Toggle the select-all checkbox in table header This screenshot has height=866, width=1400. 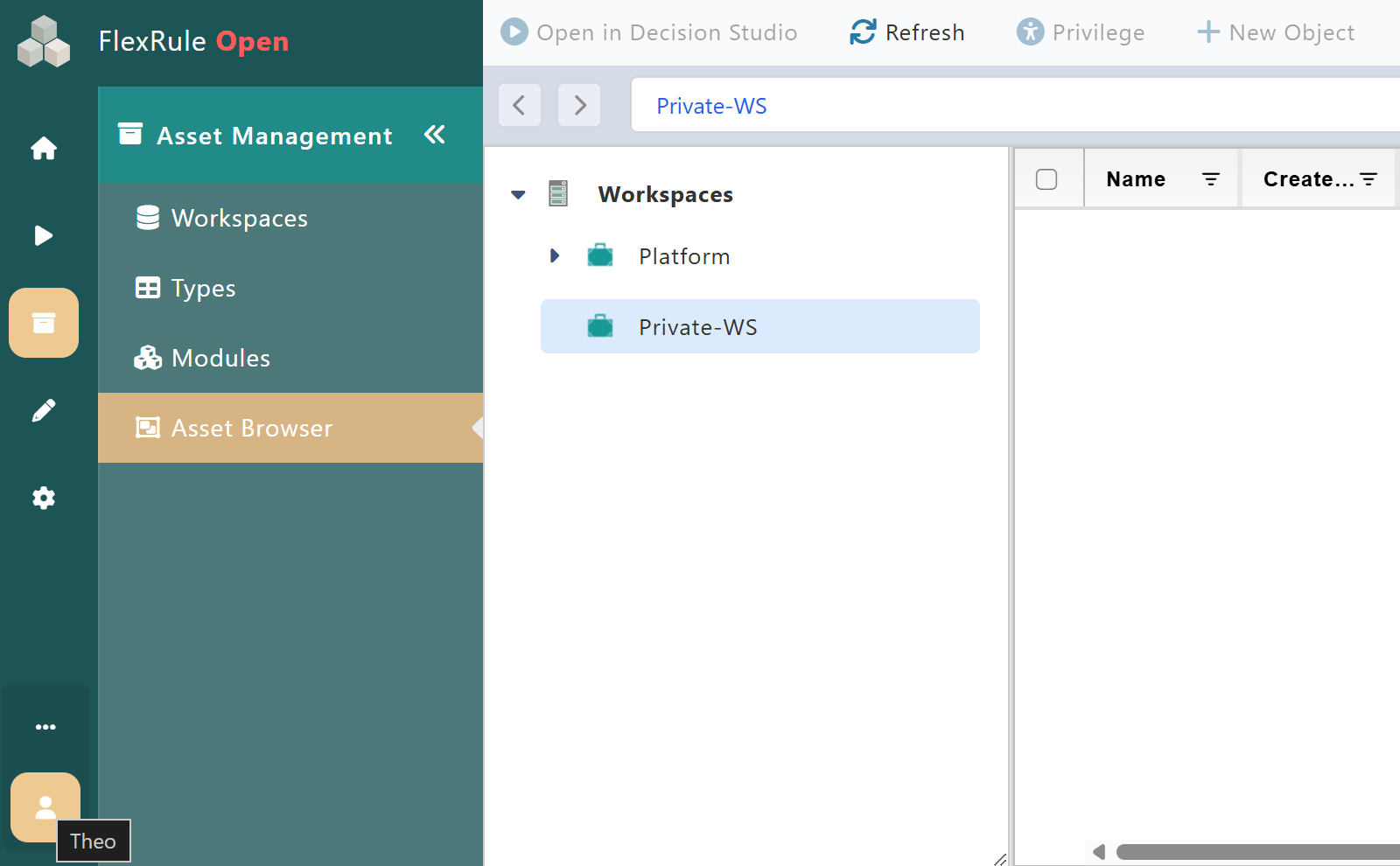(1046, 179)
